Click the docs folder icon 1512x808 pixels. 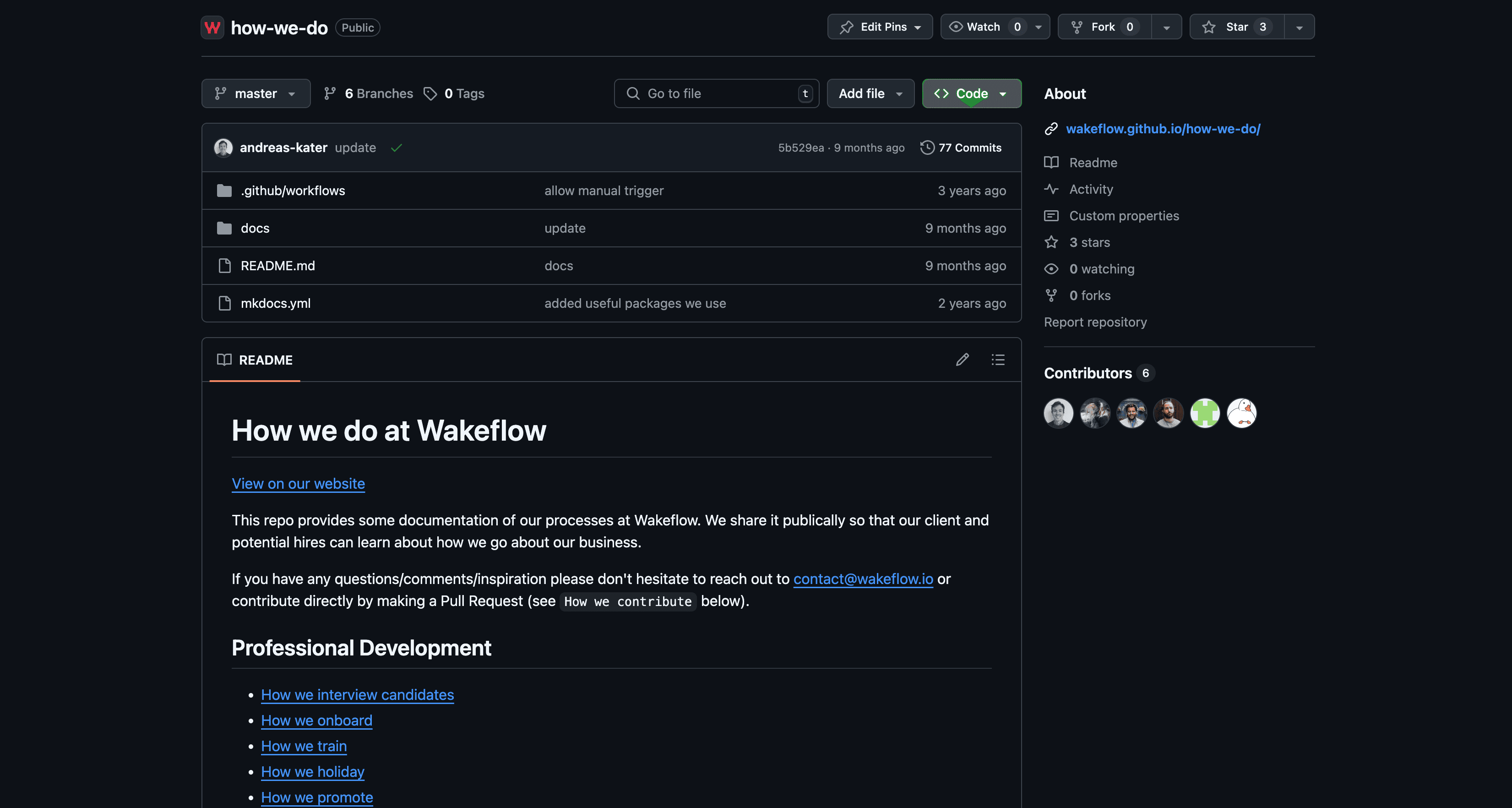[x=224, y=228]
